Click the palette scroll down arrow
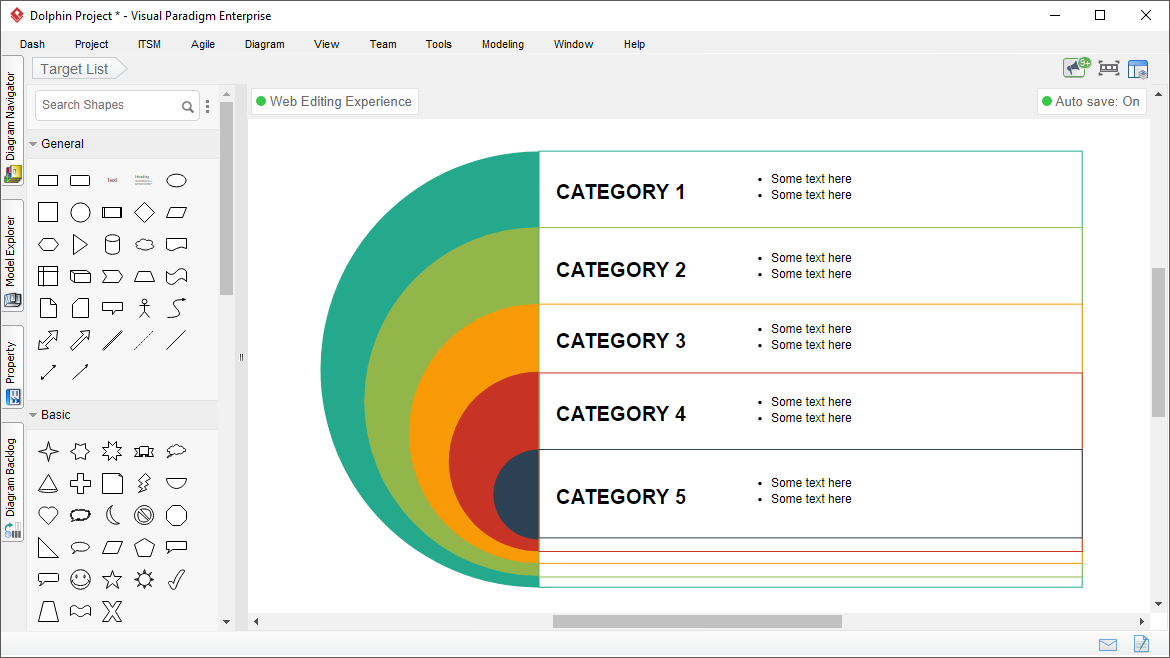The image size is (1170, 658). 227,621
